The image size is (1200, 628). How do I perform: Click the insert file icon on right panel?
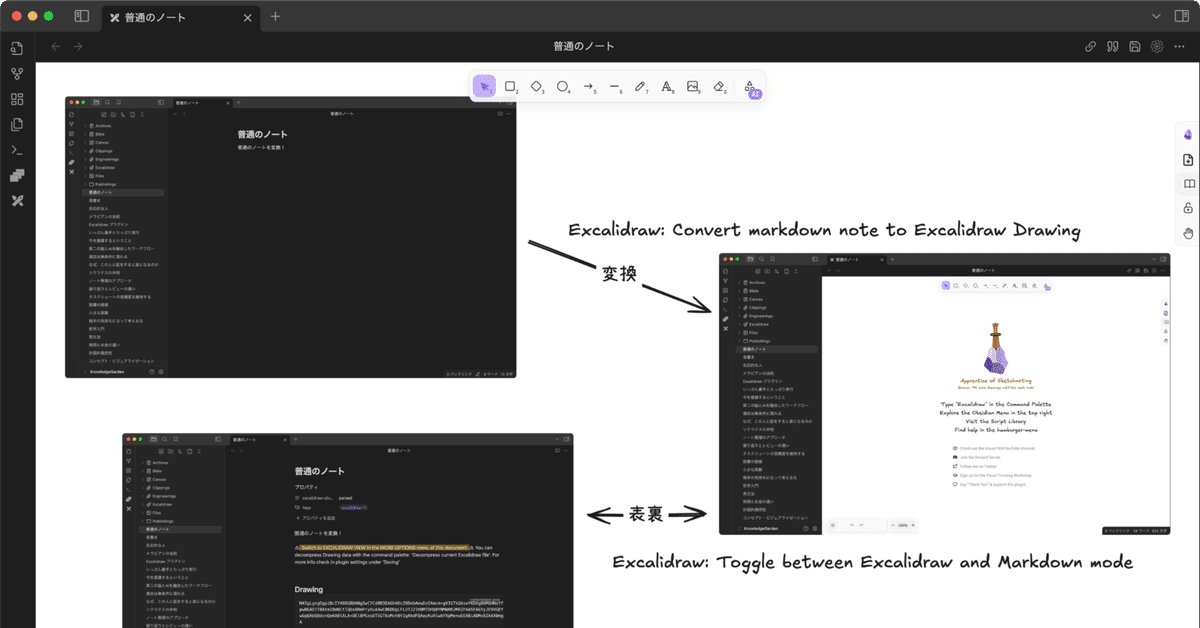(x=1188, y=160)
